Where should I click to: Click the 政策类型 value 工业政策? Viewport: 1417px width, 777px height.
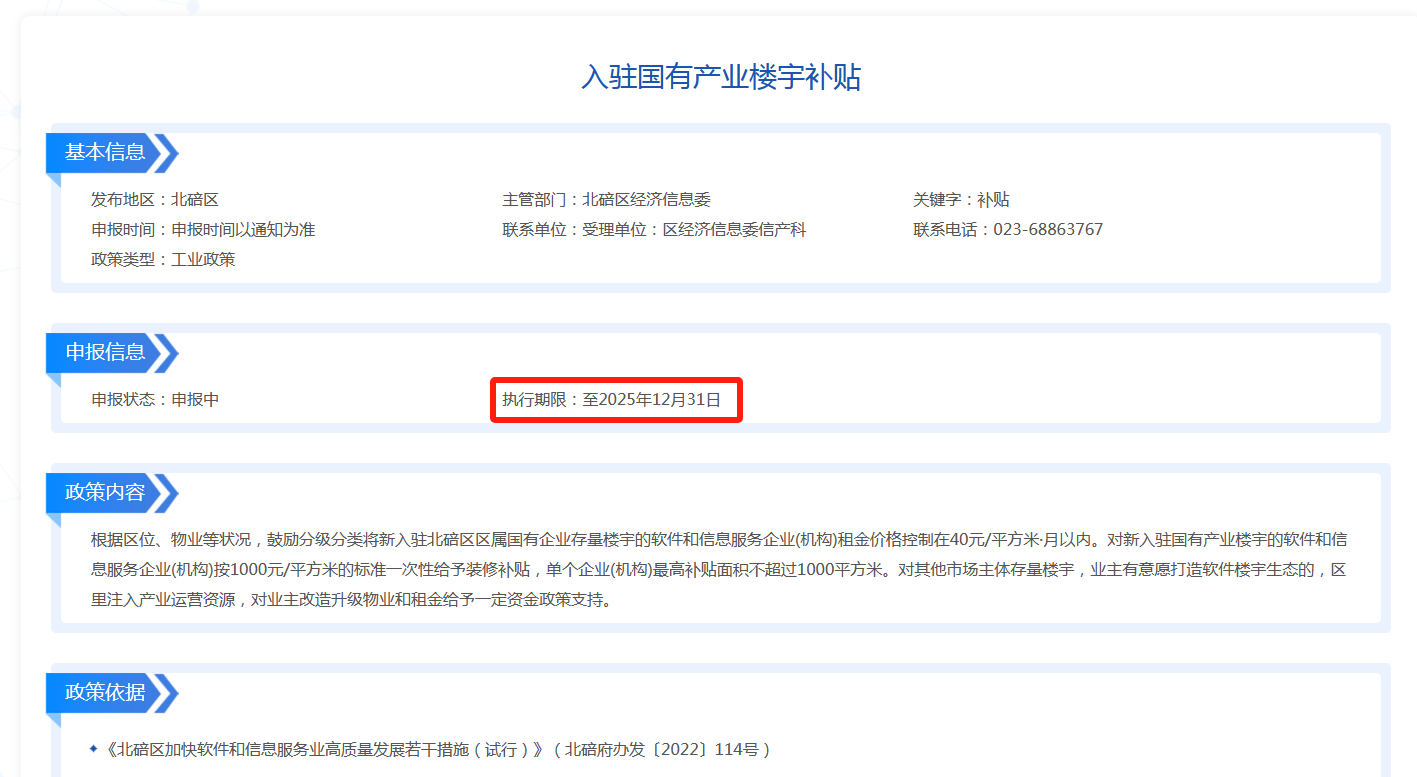(x=203, y=260)
